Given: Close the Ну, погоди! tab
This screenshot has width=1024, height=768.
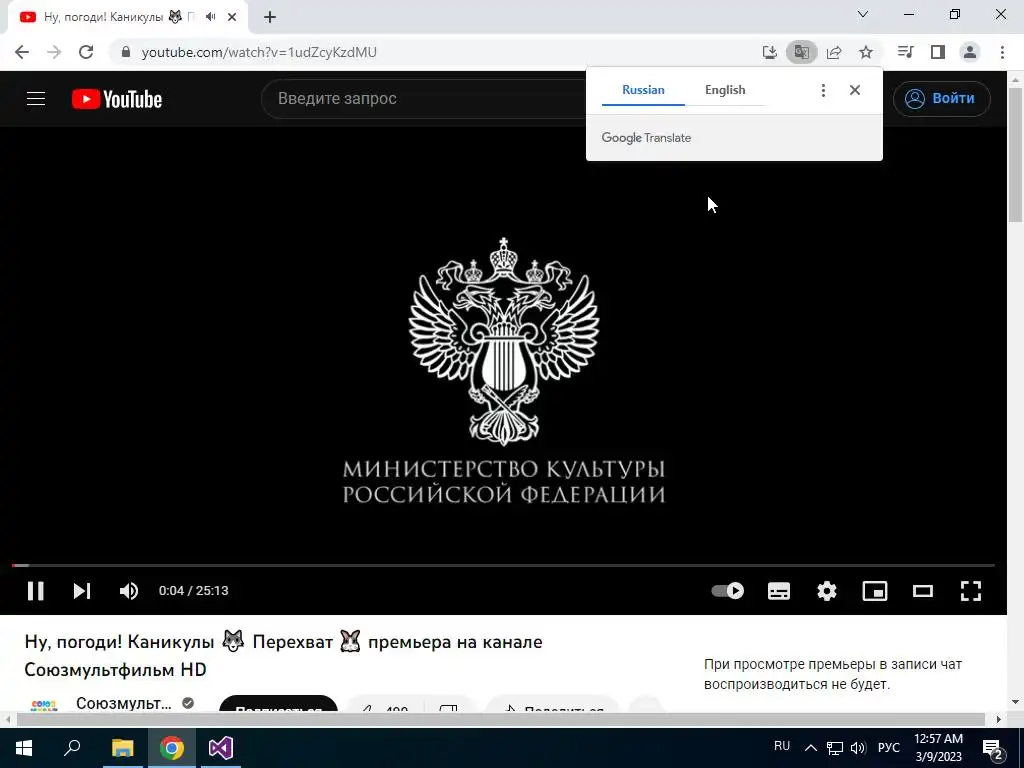Looking at the screenshot, I should 232,17.
